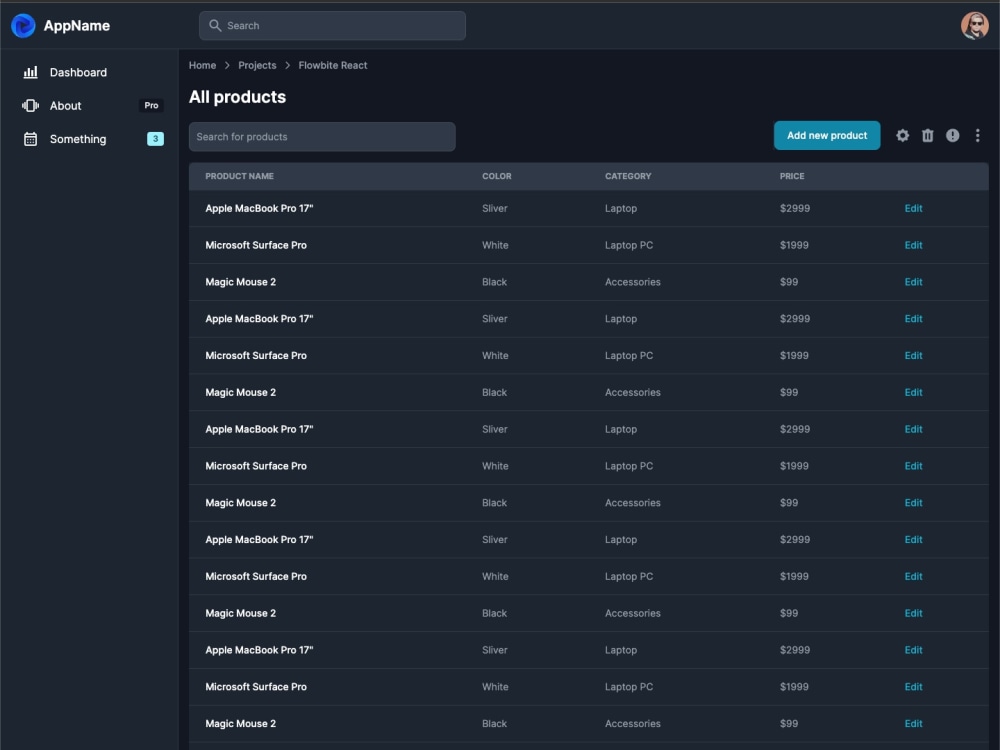
Task: Click Edit for third Microsoft Surface Pro row
Action: 913,466
